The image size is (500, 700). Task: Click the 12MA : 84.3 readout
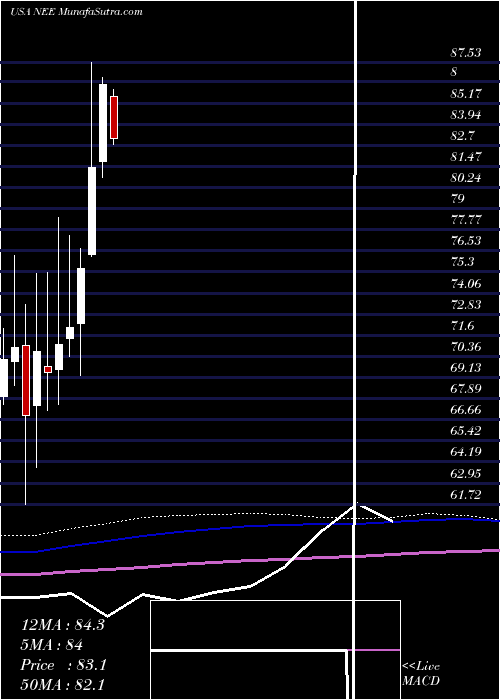tap(62, 624)
